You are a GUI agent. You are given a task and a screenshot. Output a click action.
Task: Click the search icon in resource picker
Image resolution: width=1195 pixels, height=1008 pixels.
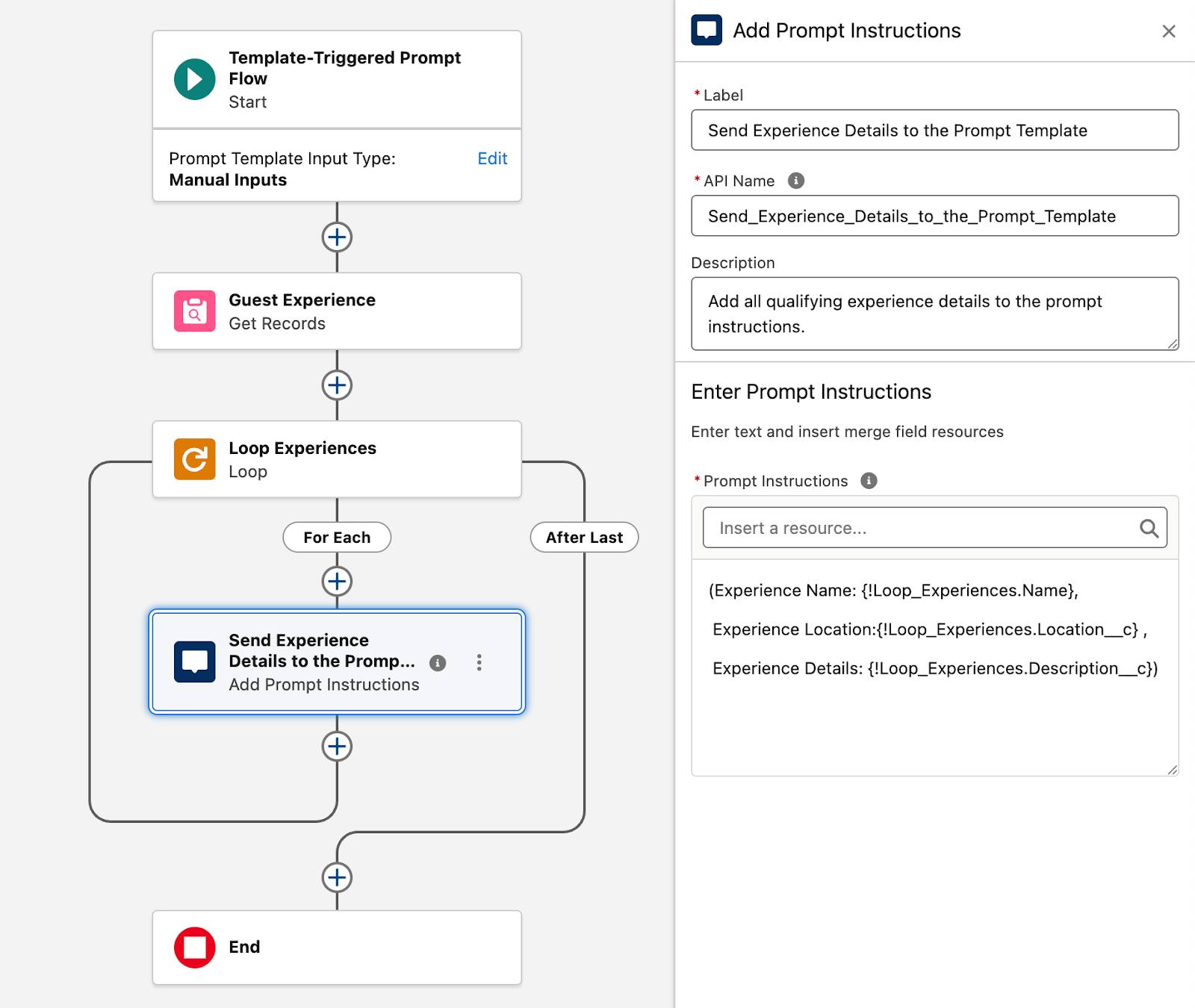[1149, 529]
